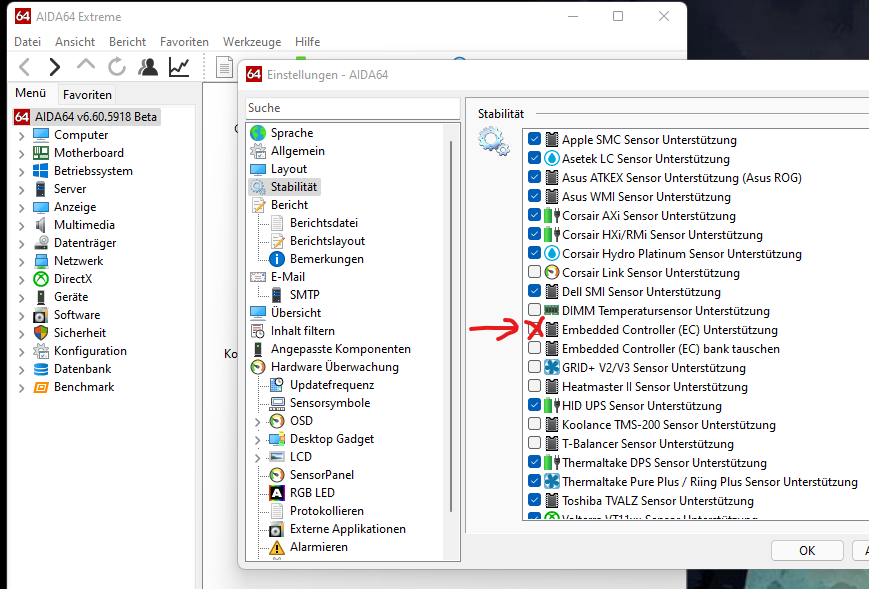This screenshot has height=589, width=869.
Task: Open the Bericht menu
Action: pyautogui.click(x=127, y=42)
